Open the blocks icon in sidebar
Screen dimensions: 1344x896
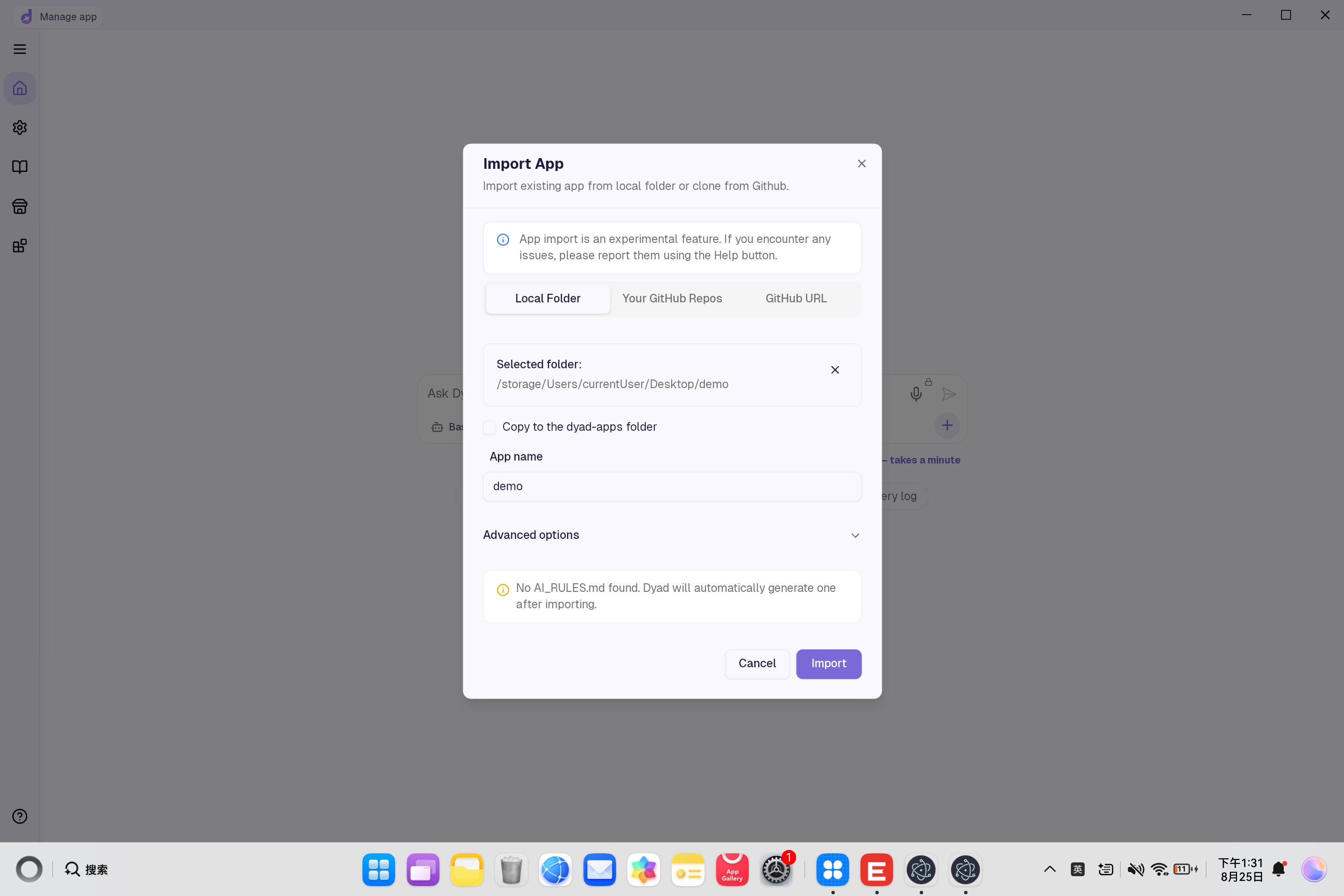[x=20, y=246]
